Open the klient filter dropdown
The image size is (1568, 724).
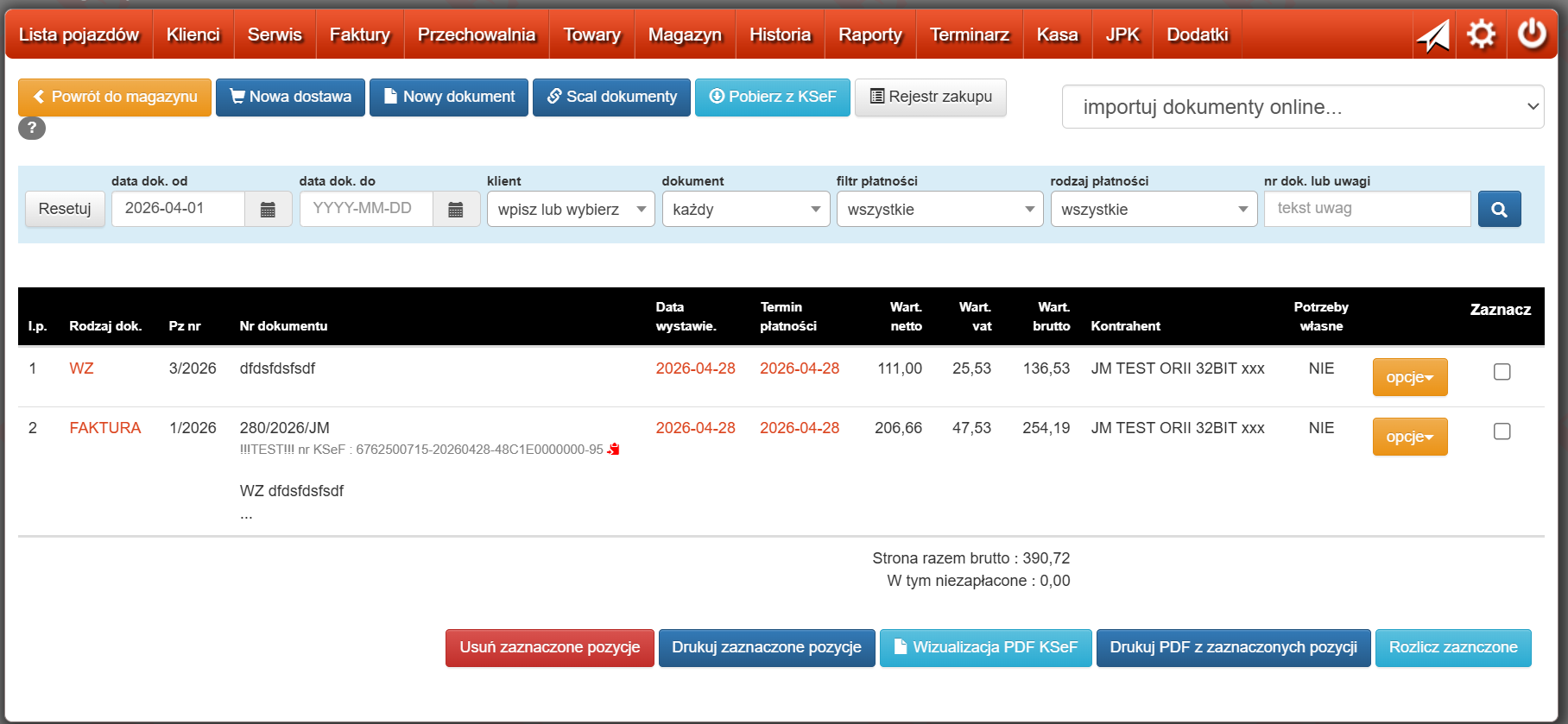[571, 210]
